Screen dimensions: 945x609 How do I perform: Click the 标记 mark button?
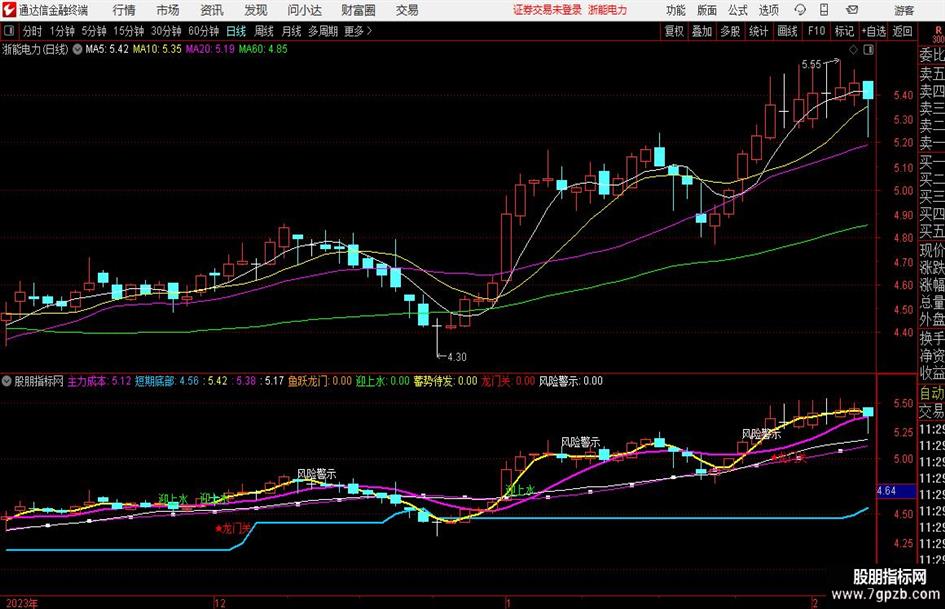(x=844, y=31)
